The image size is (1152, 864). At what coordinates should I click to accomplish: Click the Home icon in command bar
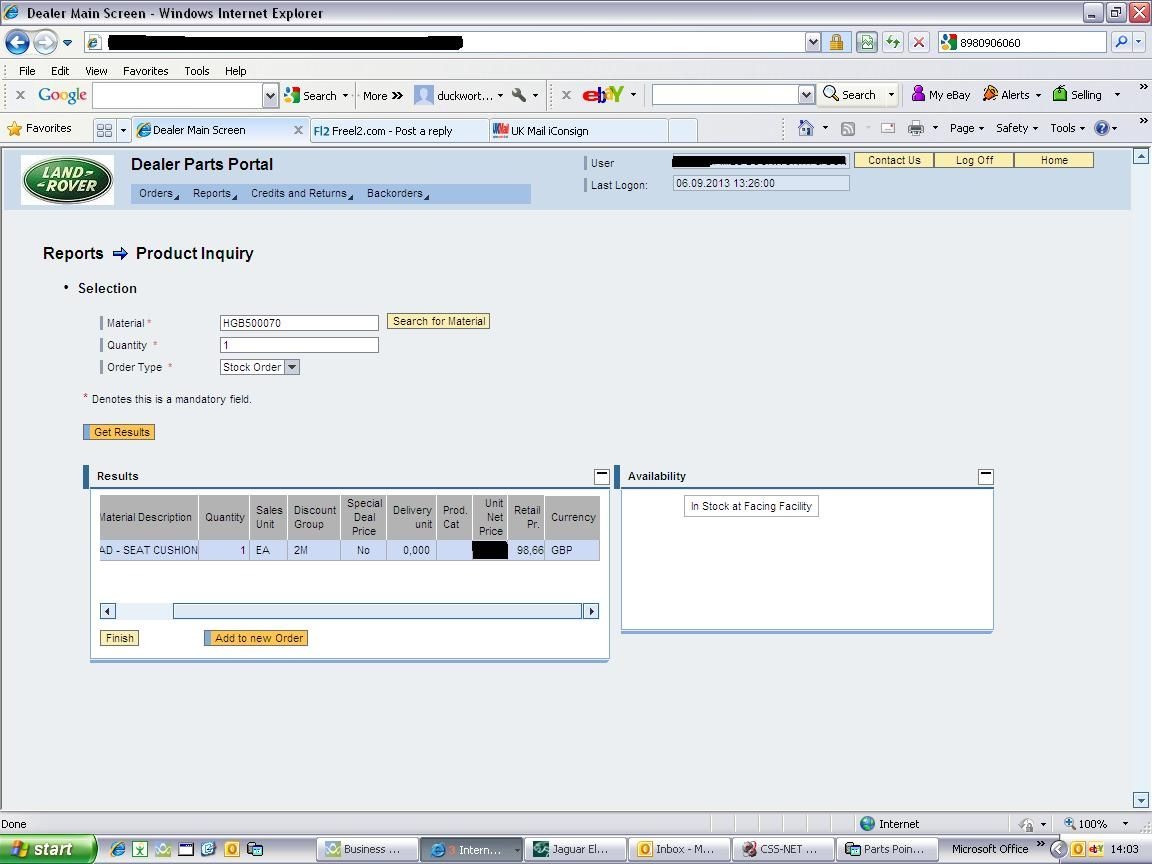coord(806,128)
